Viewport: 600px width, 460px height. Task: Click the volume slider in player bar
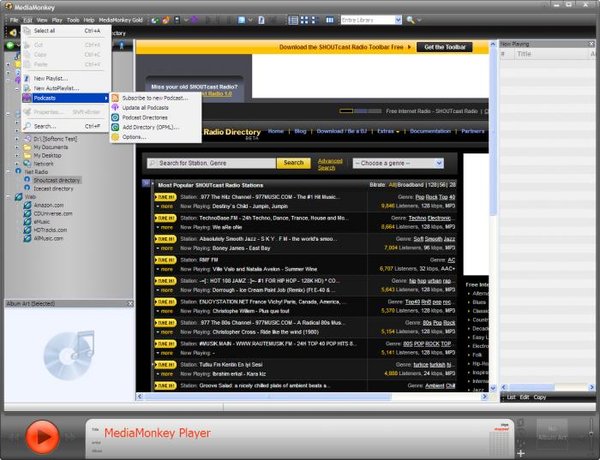point(591,432)
